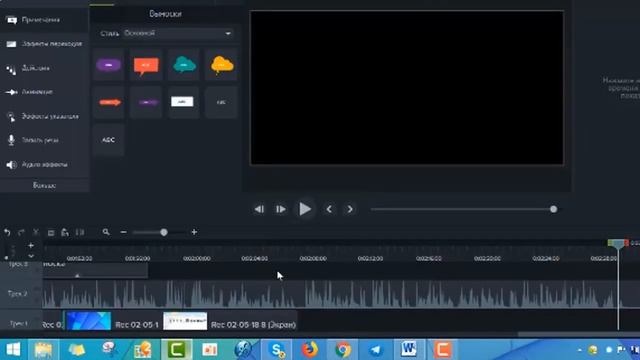The height and width of the screenshot is (360, 640).
Task: Open the Behaviors panel in sidebar
Action: point(44,68)
